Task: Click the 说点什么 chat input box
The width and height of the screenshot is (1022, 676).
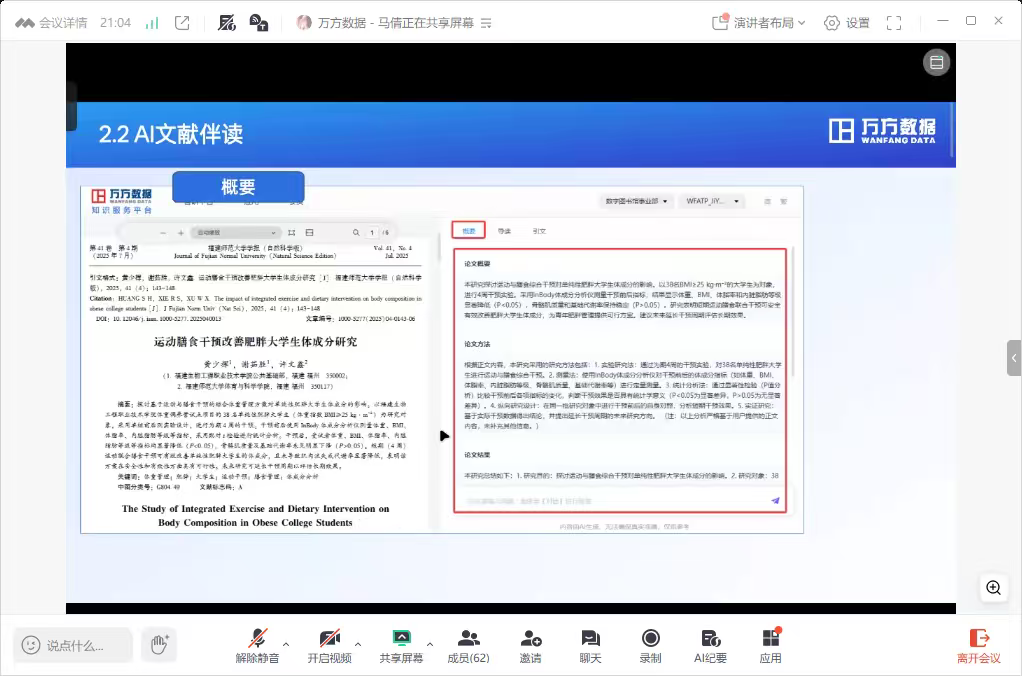Action: [75, 645]
